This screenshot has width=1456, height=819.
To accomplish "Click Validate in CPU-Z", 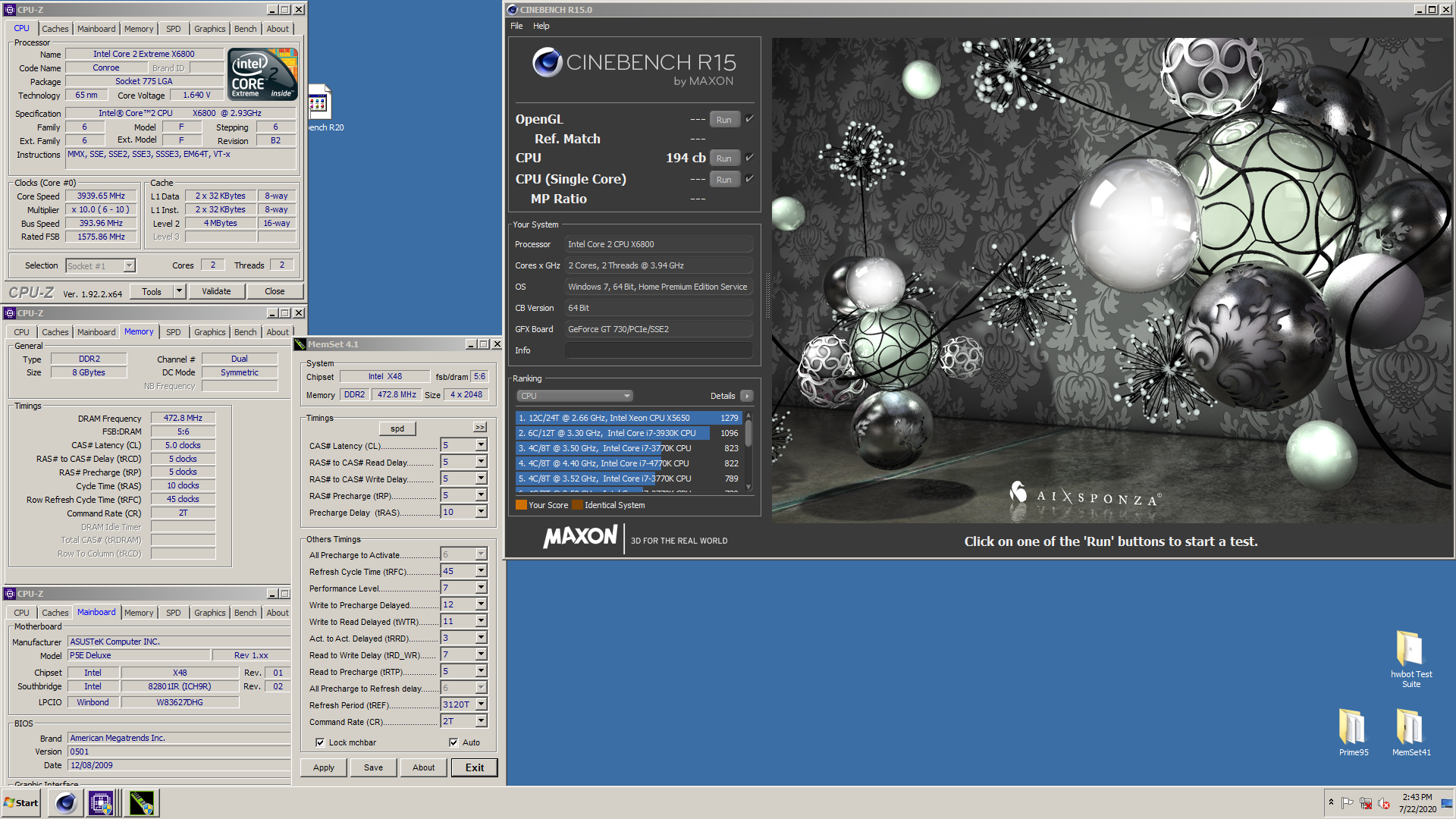I will pos(216,291).
